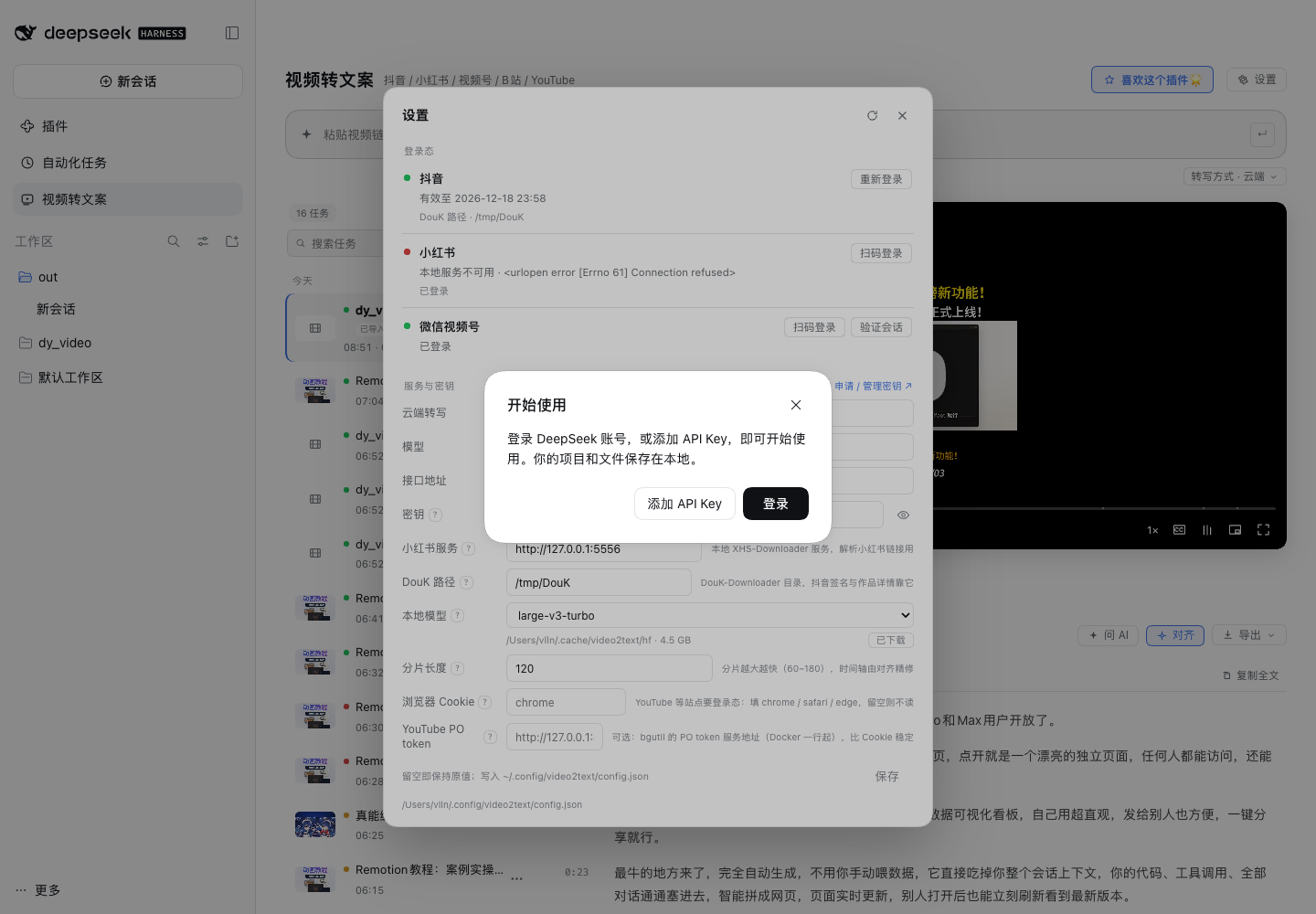Click 扫码登录 for 微信视频号
This screenshot has width=1316, height=914.
click(x=814, y=327)
